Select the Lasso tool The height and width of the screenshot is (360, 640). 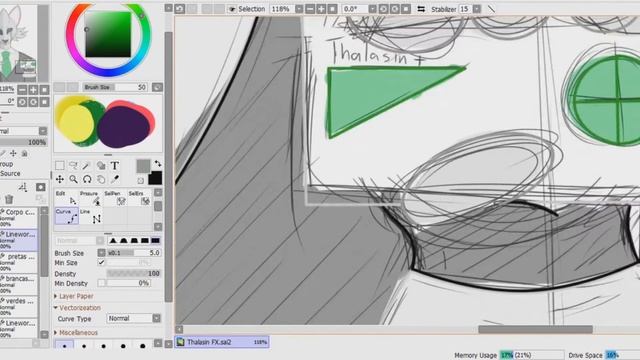click(73, 166)
